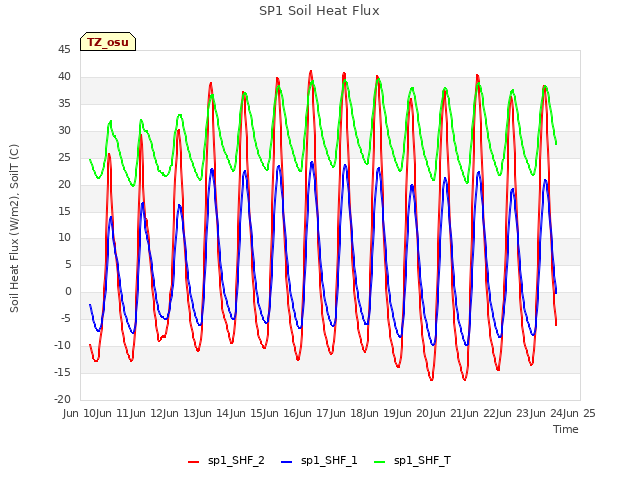Click the -10 y-axis tick label
The width and height of the screenshot is (640, 480).
click(62, 346)
